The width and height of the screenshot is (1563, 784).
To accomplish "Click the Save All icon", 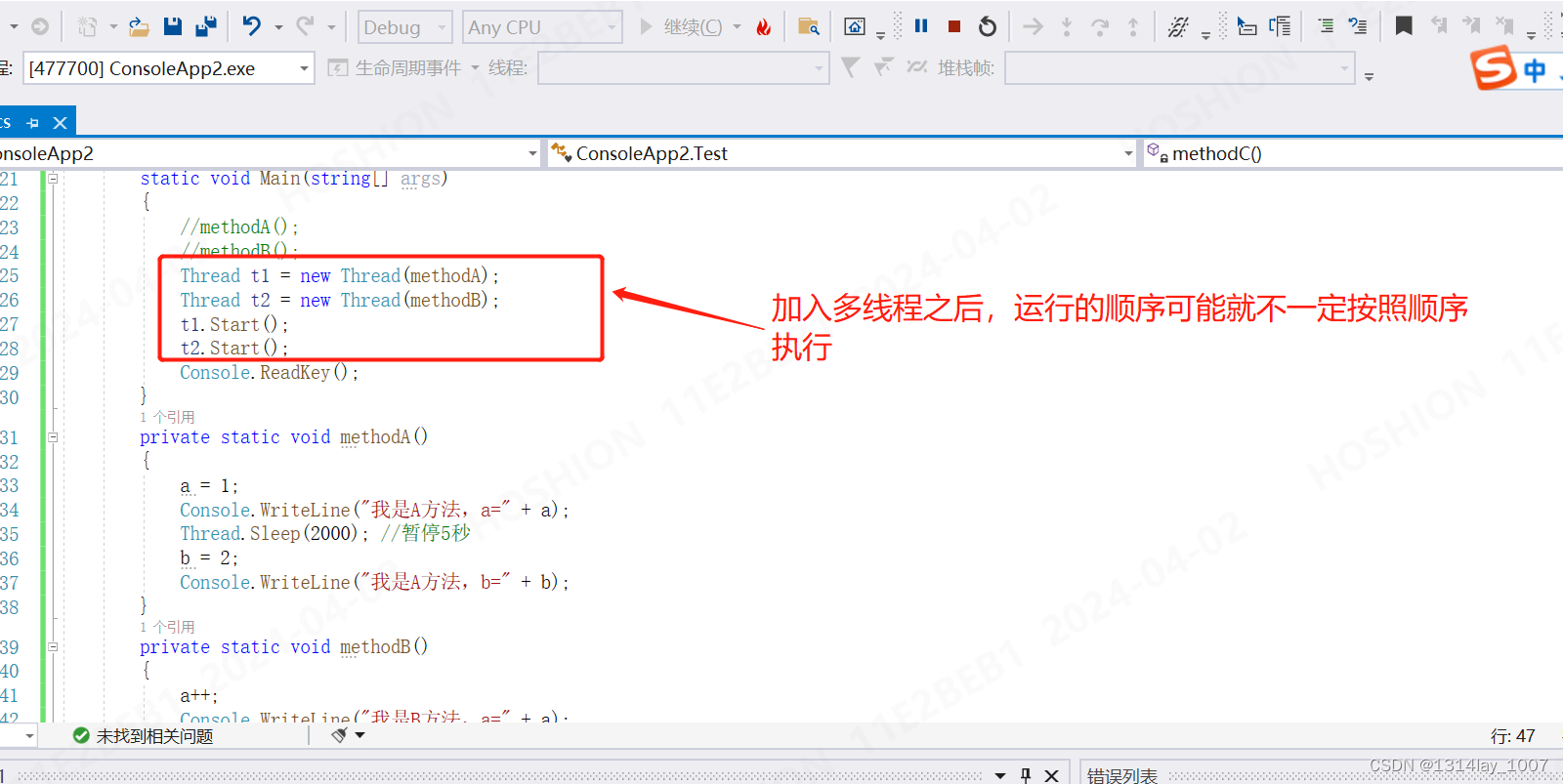I will click(205, 26).
